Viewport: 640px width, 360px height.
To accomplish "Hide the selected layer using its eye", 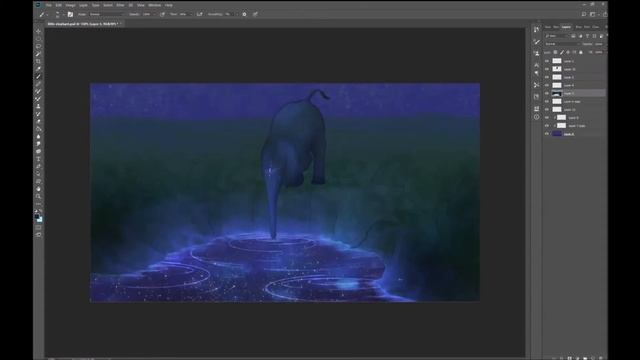I will [x=547, y=93].
